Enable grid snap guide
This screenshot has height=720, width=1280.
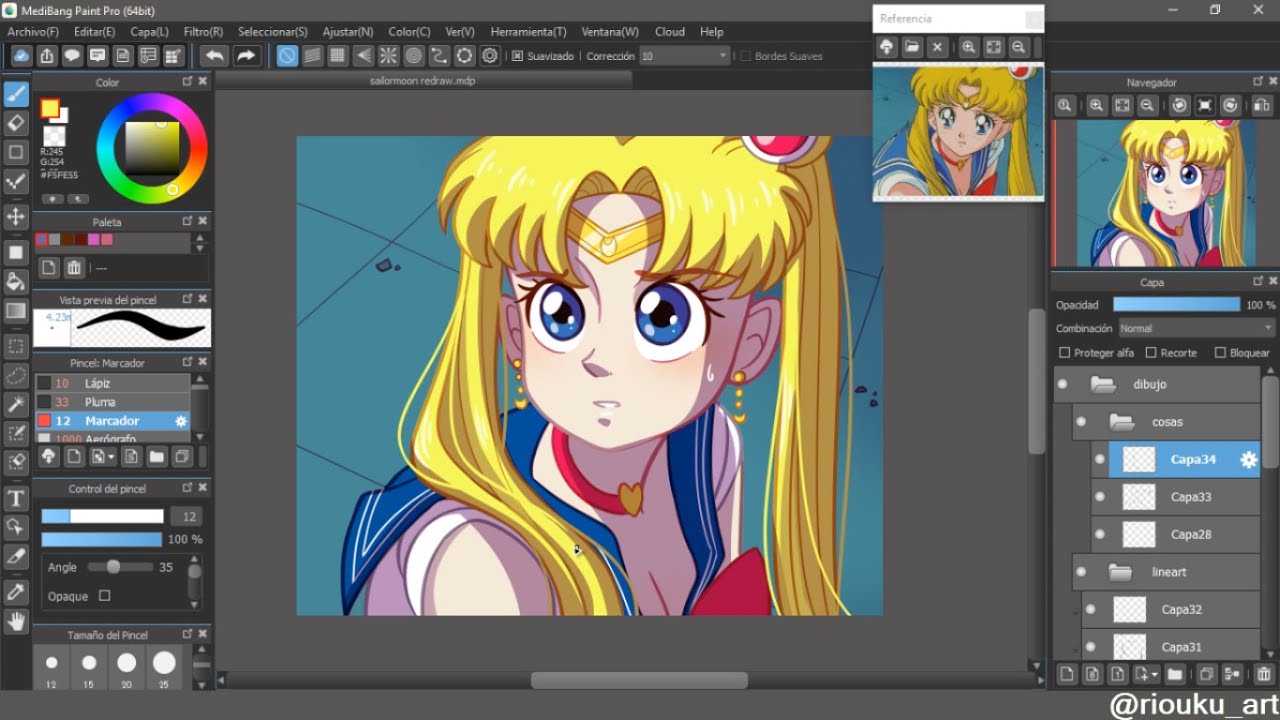(x=338, y=56)
